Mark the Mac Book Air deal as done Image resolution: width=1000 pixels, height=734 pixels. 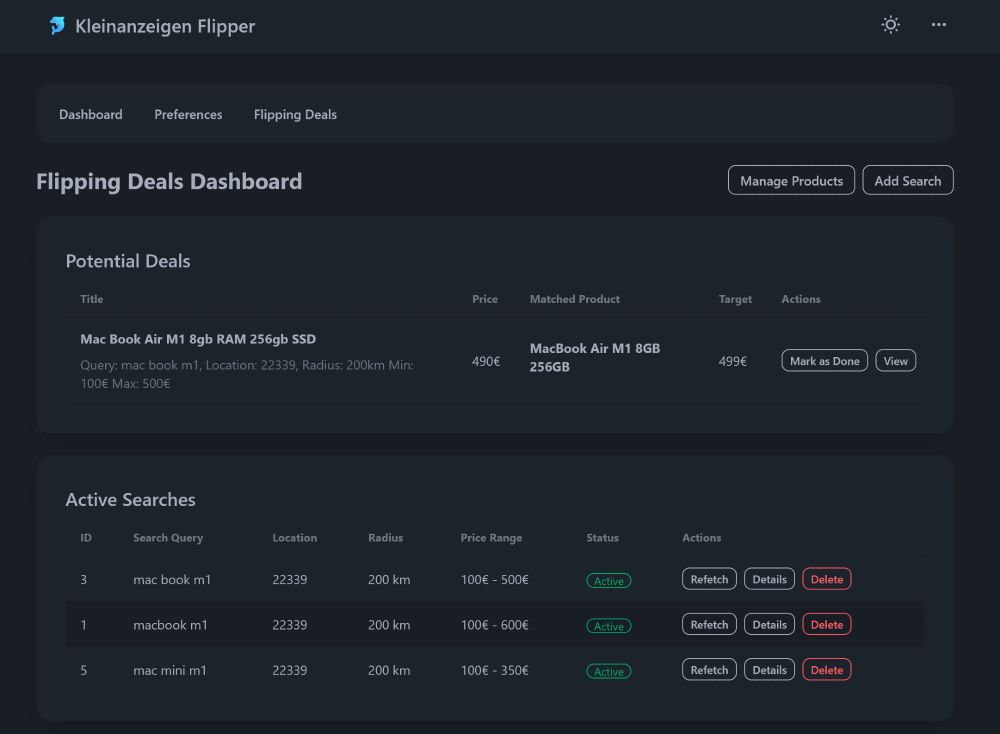(x=824, y=361)
